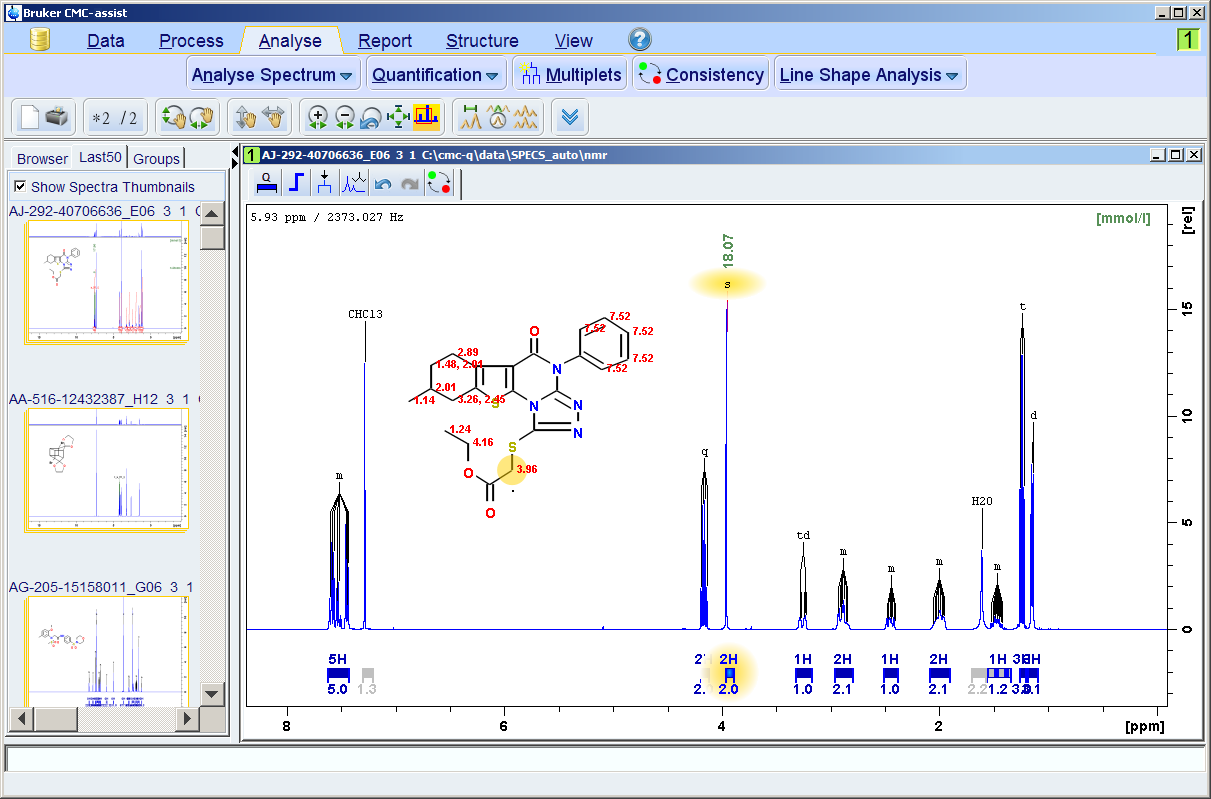Select the Peak Picking icon
The width and height of the screenshot is (1211, 799).
(323, 182)
